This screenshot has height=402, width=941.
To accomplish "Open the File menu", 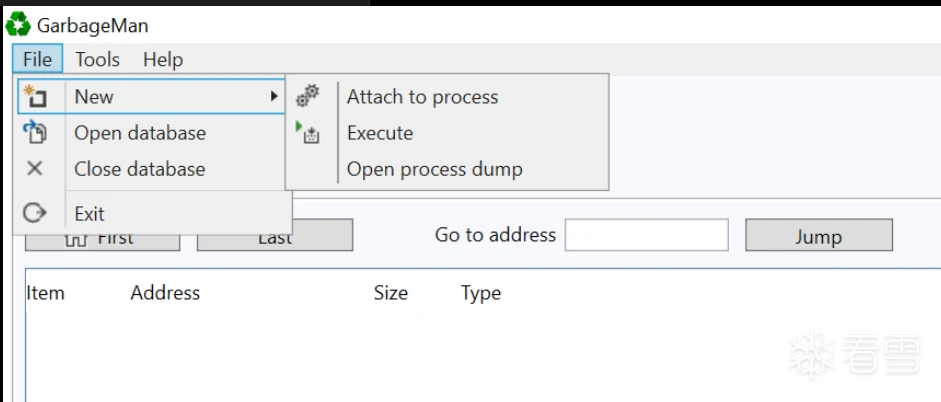I will [x=37, y=59].
